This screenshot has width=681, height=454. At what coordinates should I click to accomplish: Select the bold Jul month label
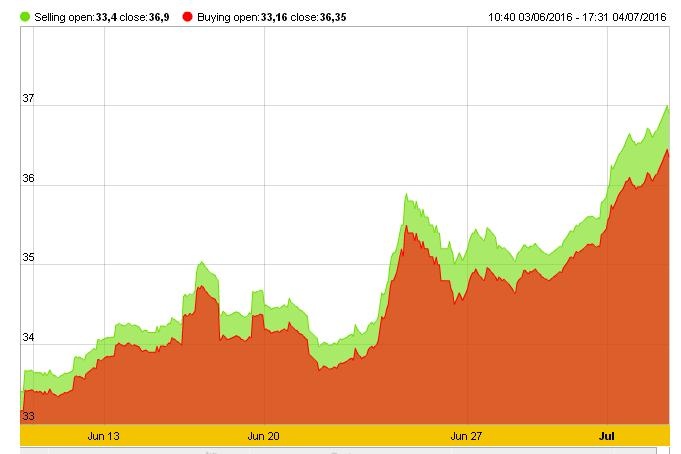pos(606,436)
